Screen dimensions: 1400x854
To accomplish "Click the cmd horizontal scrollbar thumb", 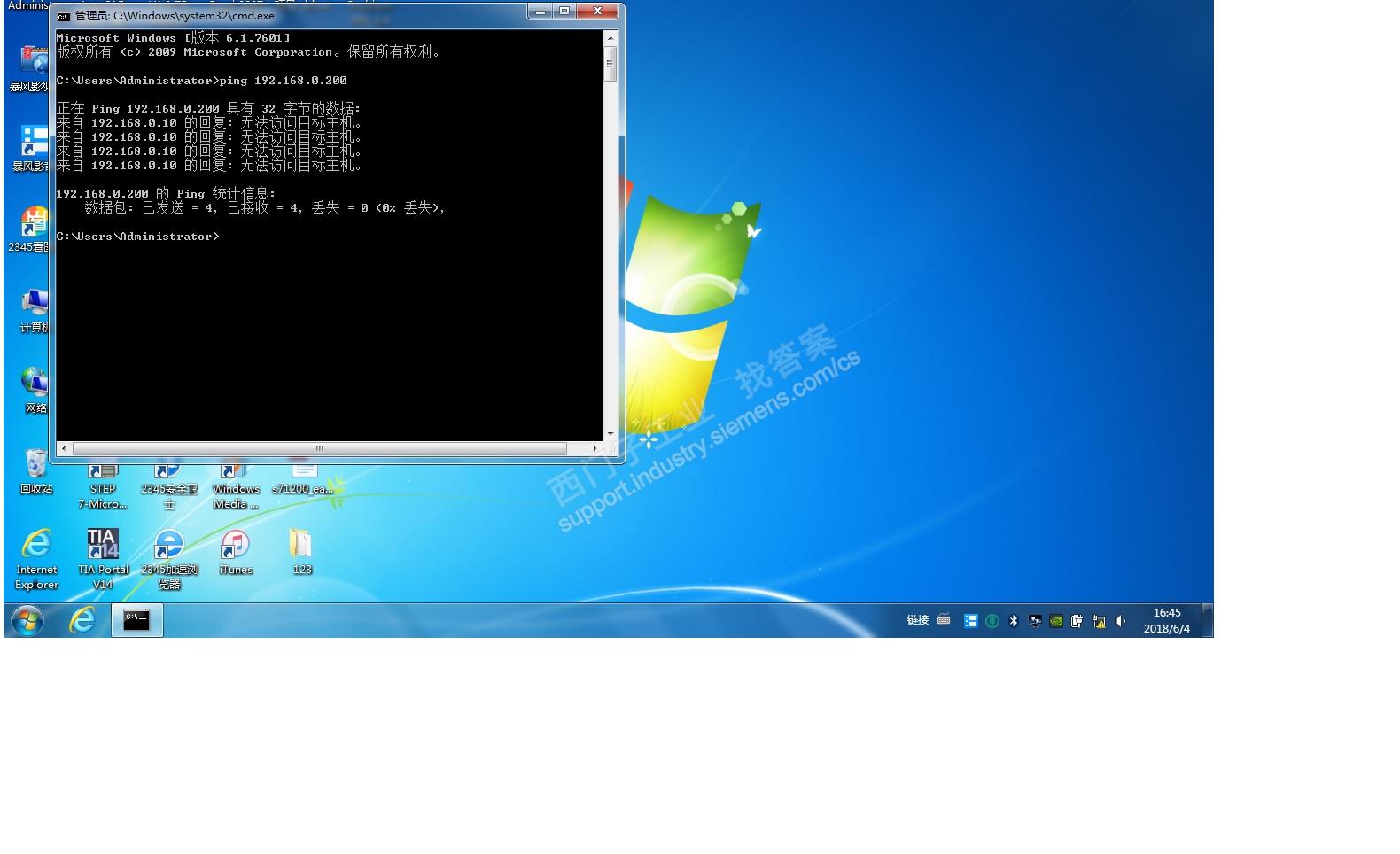I will pos(319,448).
